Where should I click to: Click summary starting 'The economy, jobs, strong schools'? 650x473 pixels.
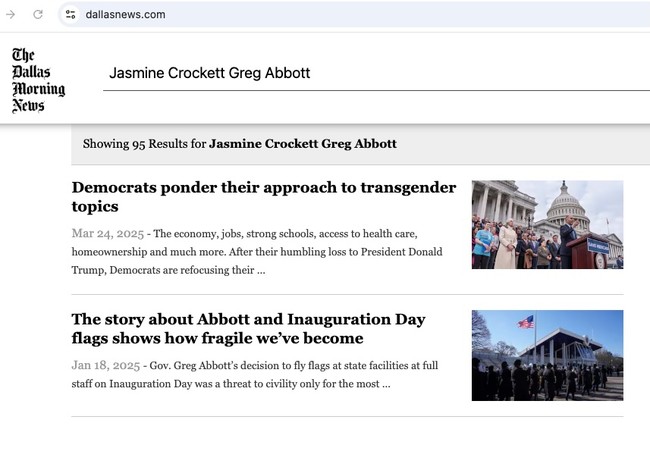click(x=257, y=252)
